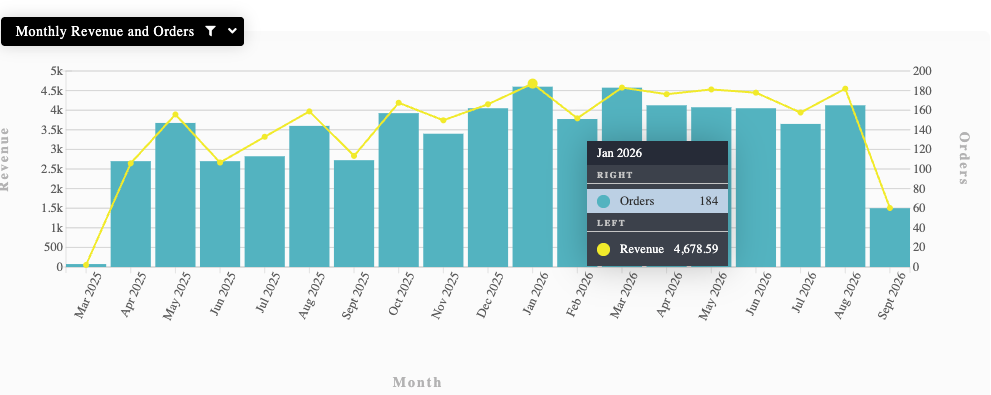Click the 5k tick on left axis
Image resolution: width=991 pixels, height=395 pixels.
point(56,71)
